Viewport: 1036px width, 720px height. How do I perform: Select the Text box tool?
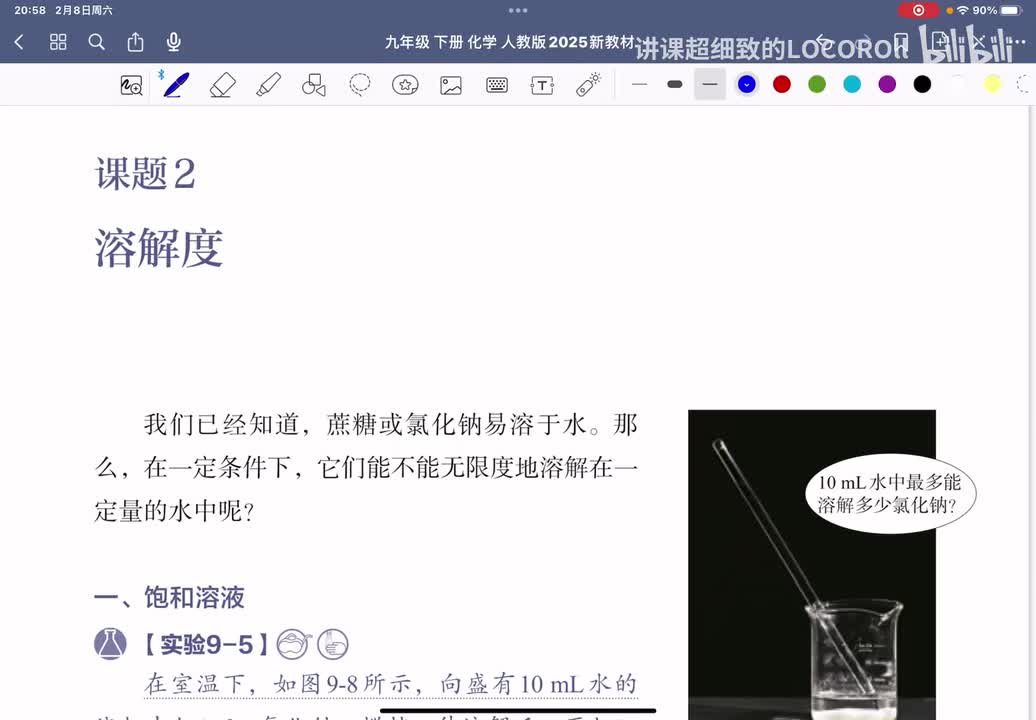point(542,85)
